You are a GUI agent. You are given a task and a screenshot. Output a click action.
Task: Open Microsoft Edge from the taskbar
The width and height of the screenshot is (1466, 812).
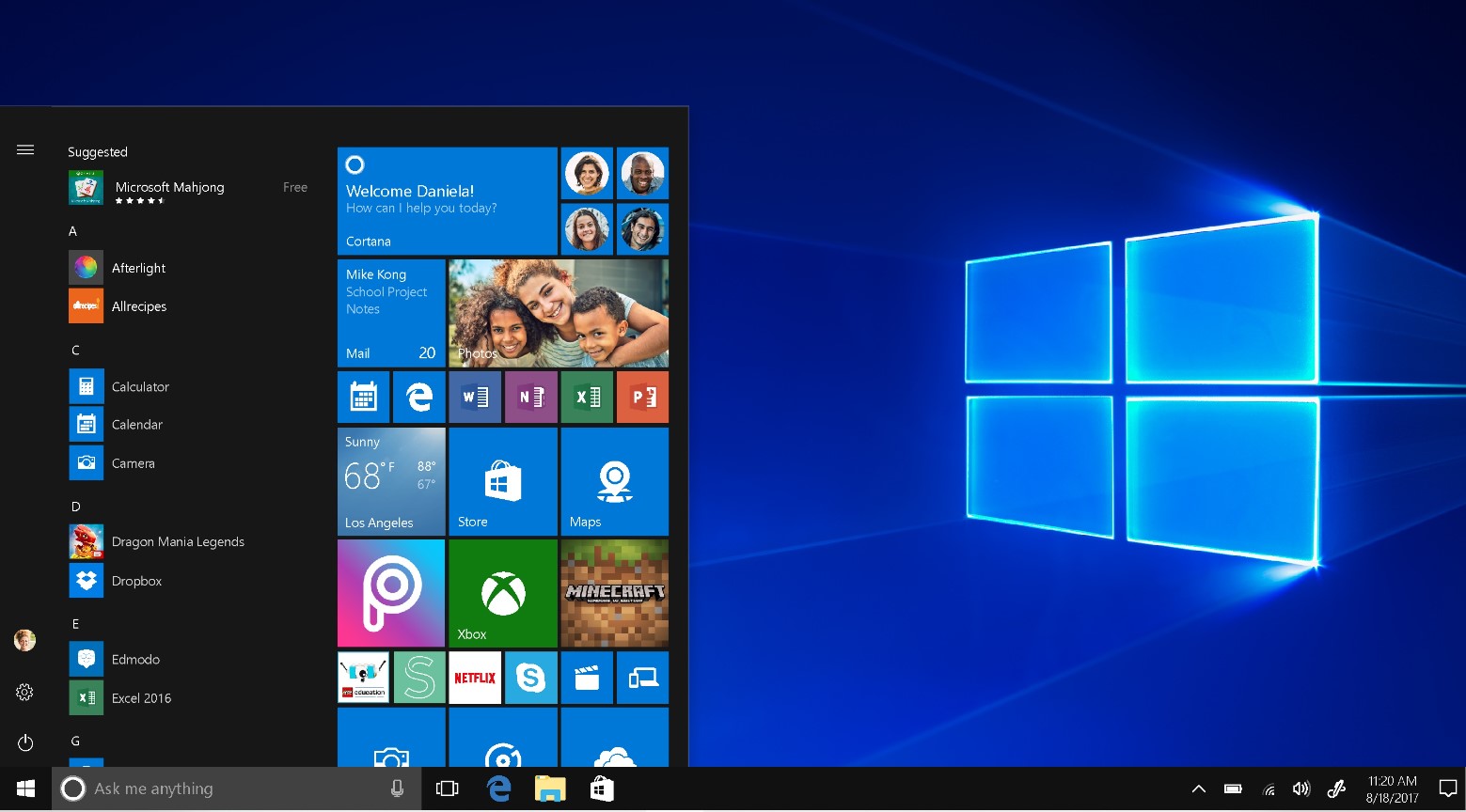coord(498,789)
